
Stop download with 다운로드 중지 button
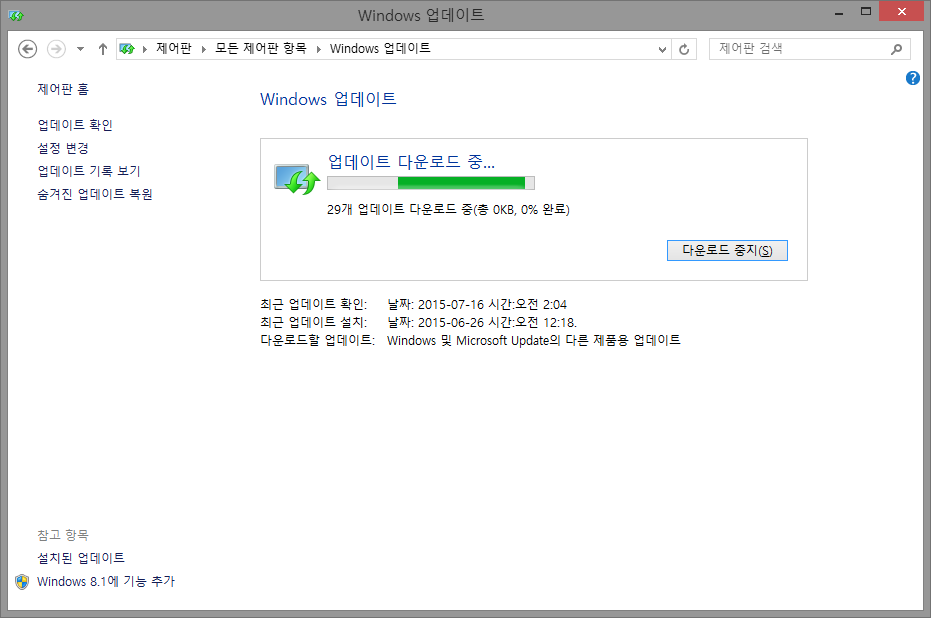727,251
